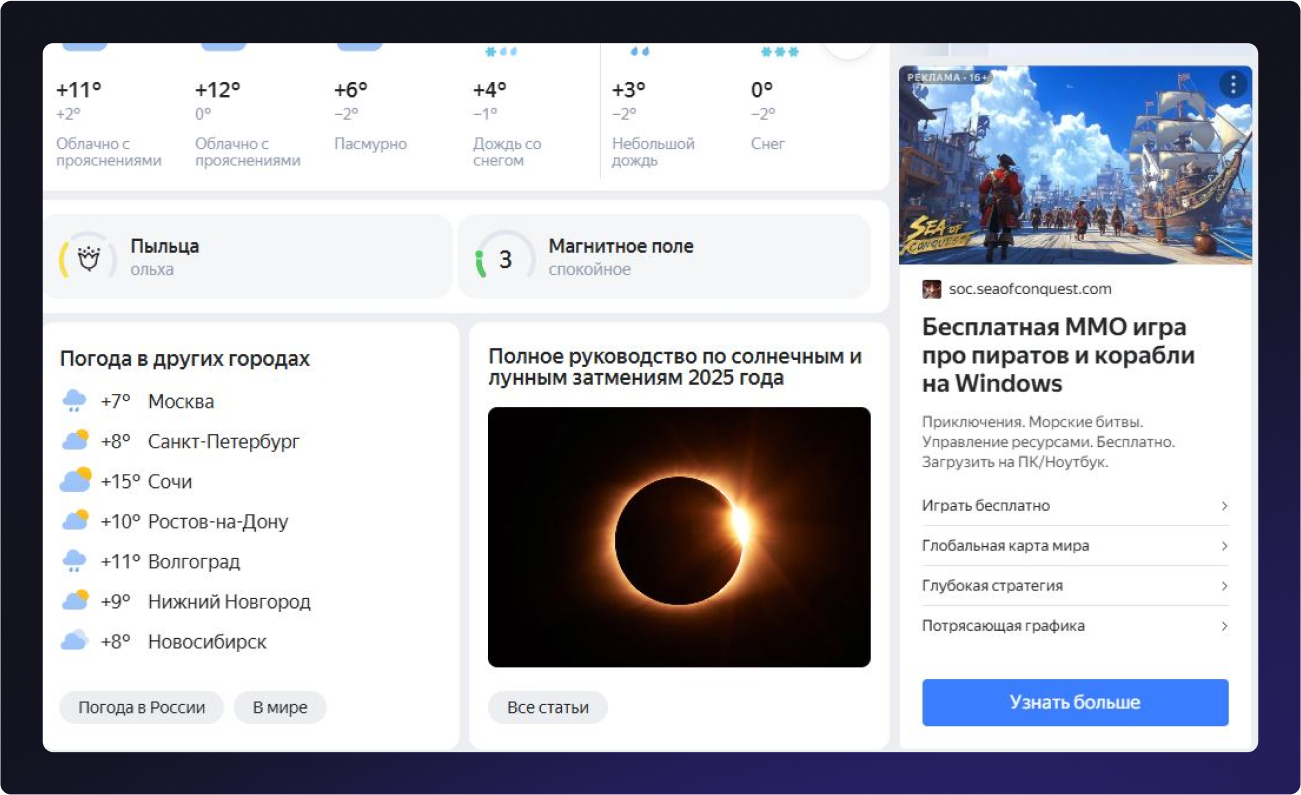Image resolution: width=1301 pixels, height=795 pixels.
Task: Expand the Играть бесплатно chevron
Action: (x=1223, y=506)
